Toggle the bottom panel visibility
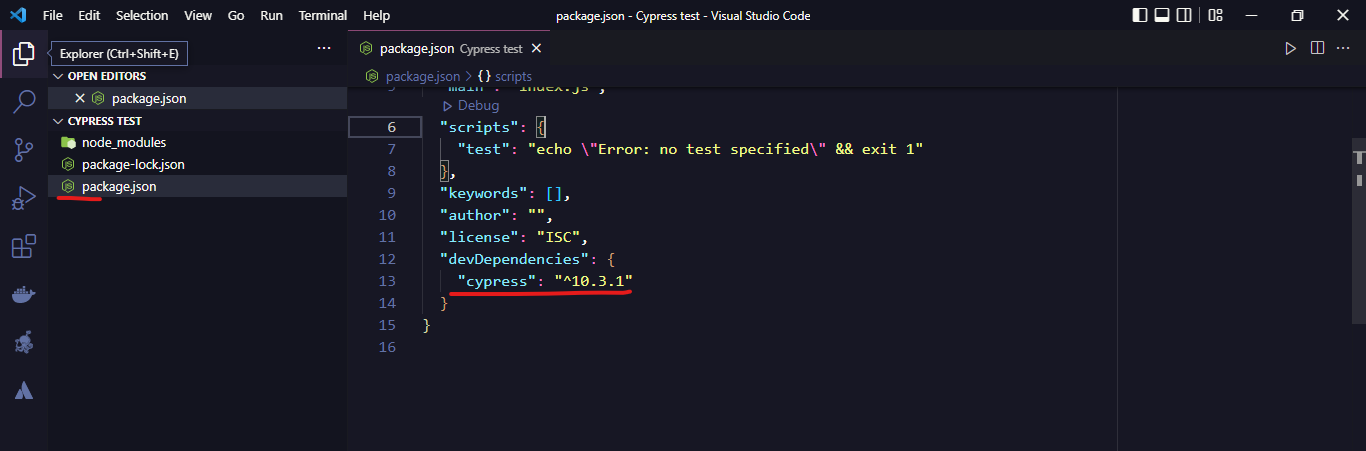This screenshot has width=1366, height=451. 1163,16
